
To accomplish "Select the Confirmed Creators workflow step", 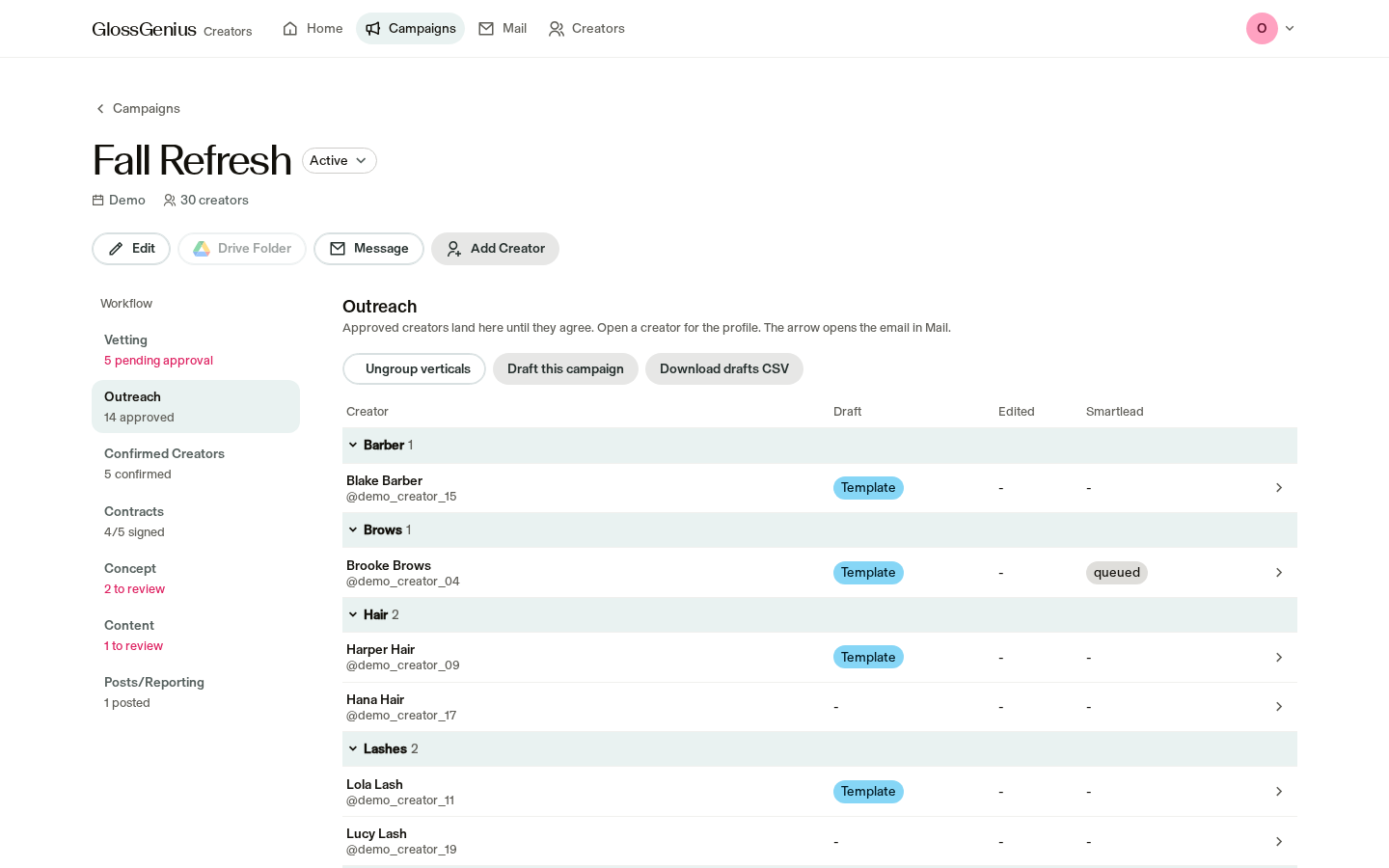I will pyautogui.click(x=196, y=464).
